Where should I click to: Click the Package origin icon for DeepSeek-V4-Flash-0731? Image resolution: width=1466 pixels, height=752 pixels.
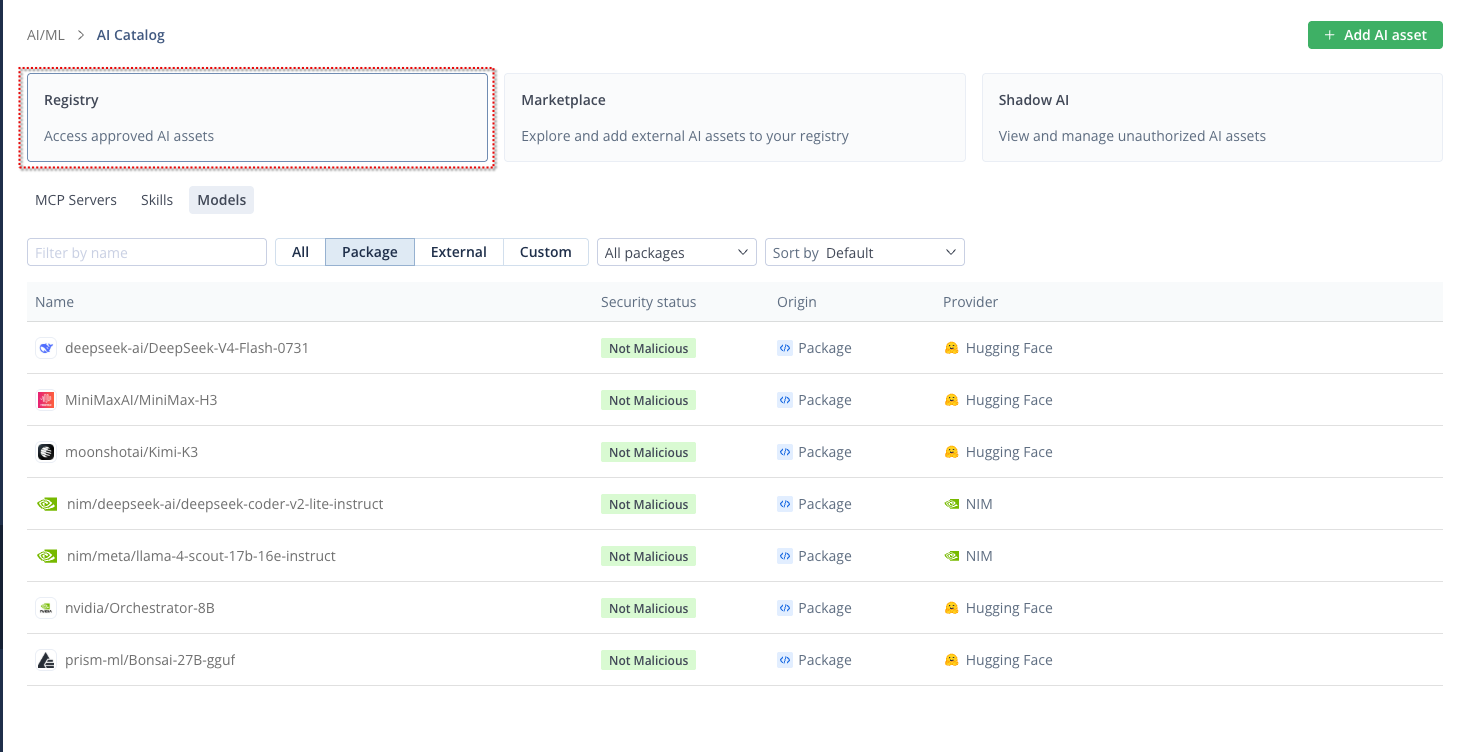(785, 348)
